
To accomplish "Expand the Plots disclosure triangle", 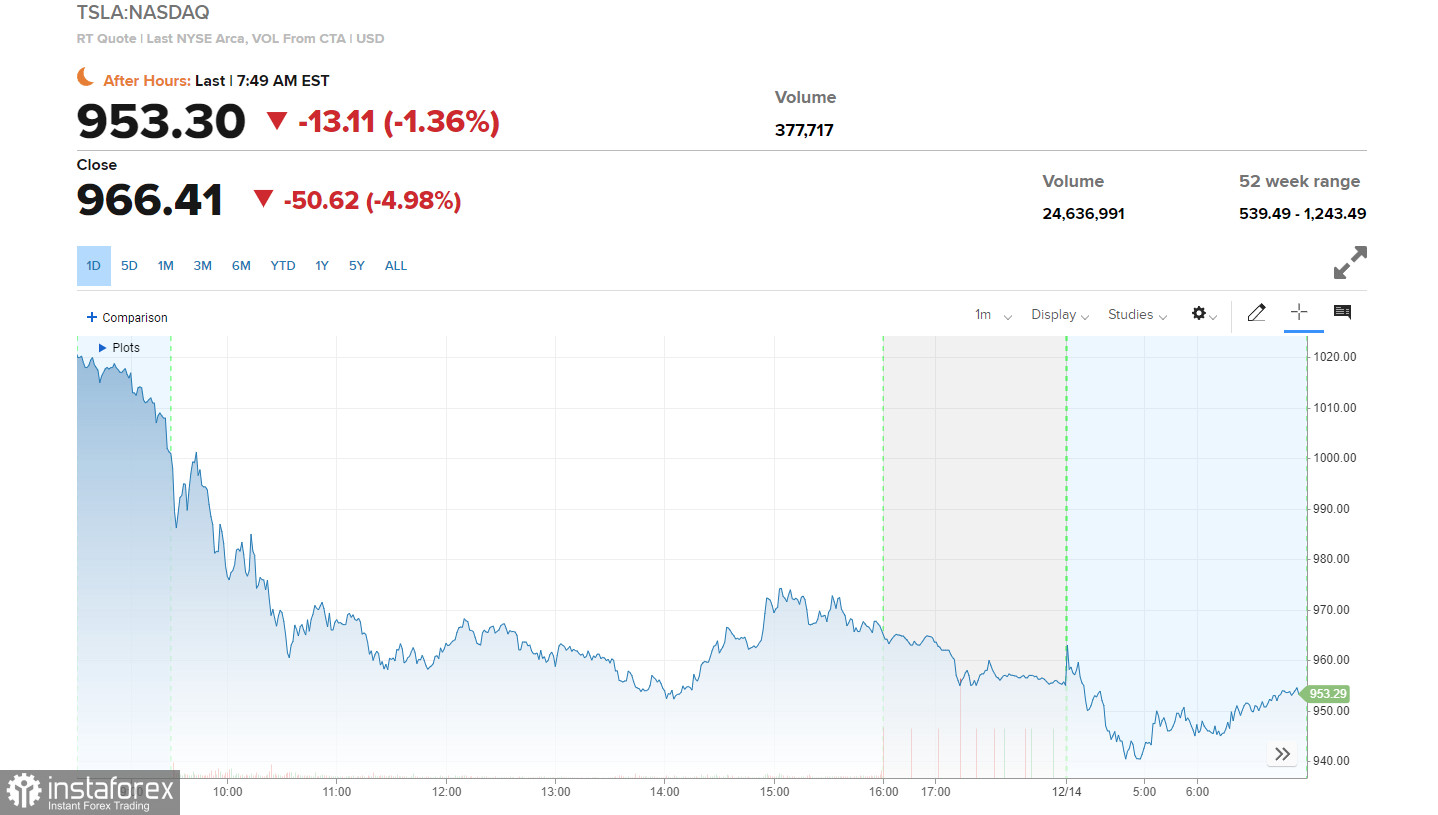I will [102, 348].
